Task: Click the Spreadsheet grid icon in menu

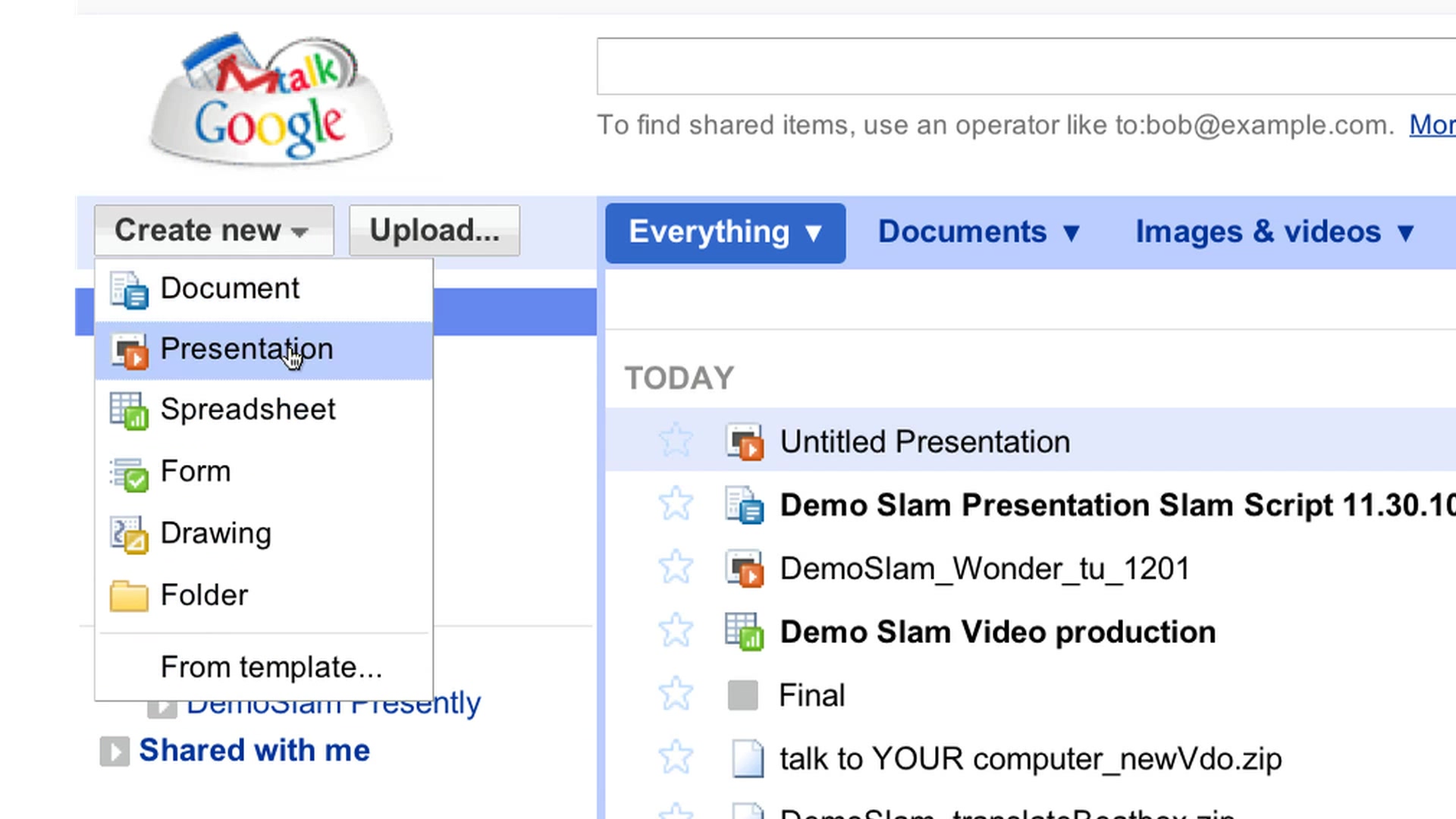Action: point(129,411)
